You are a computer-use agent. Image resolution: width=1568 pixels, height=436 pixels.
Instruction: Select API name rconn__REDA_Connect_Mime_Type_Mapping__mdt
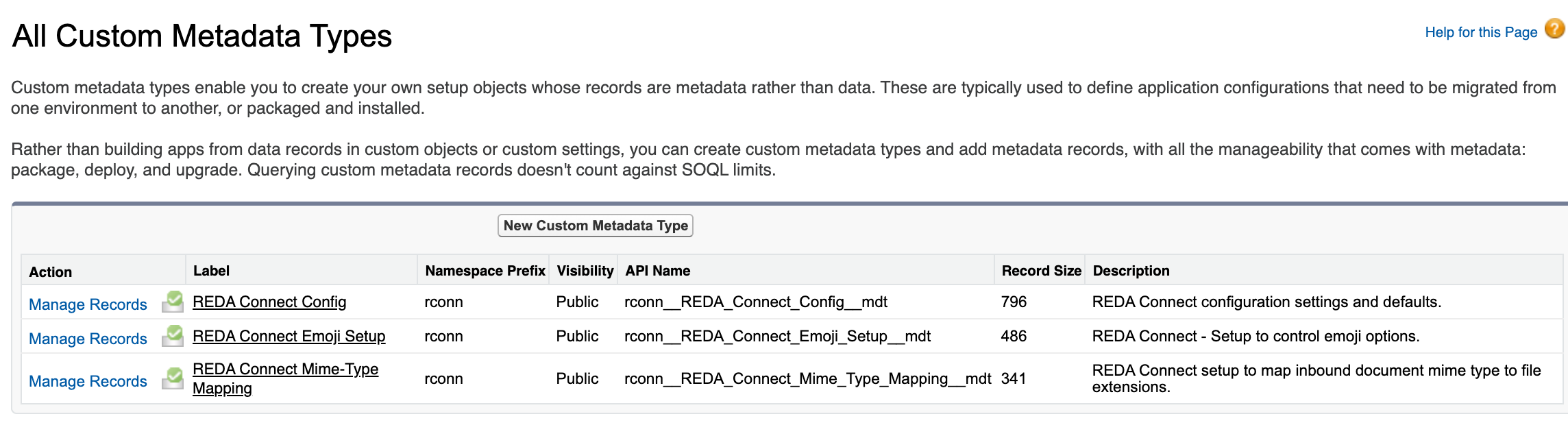tap(808, 378)
